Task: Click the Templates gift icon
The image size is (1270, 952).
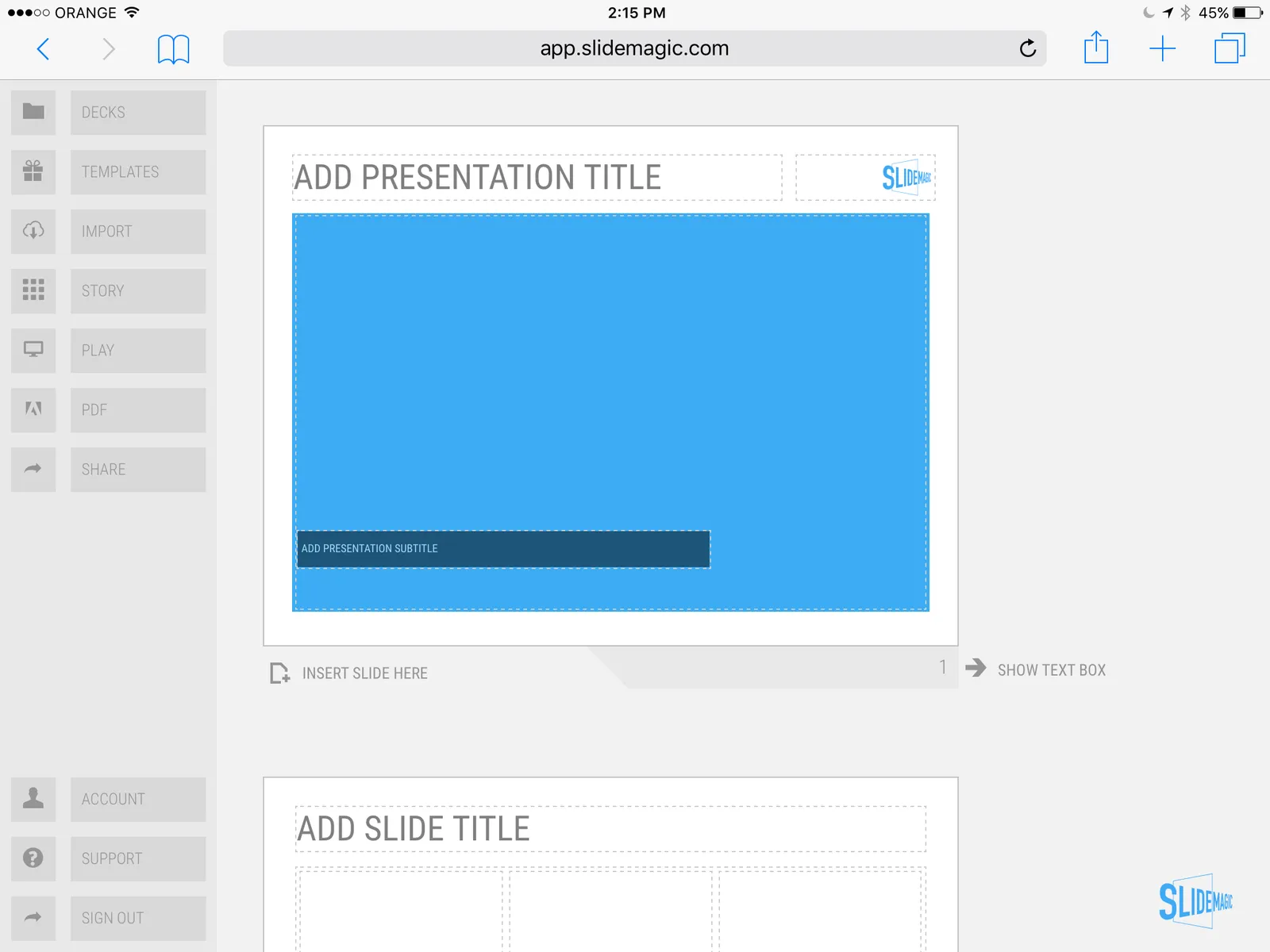Action: (33, 171)
